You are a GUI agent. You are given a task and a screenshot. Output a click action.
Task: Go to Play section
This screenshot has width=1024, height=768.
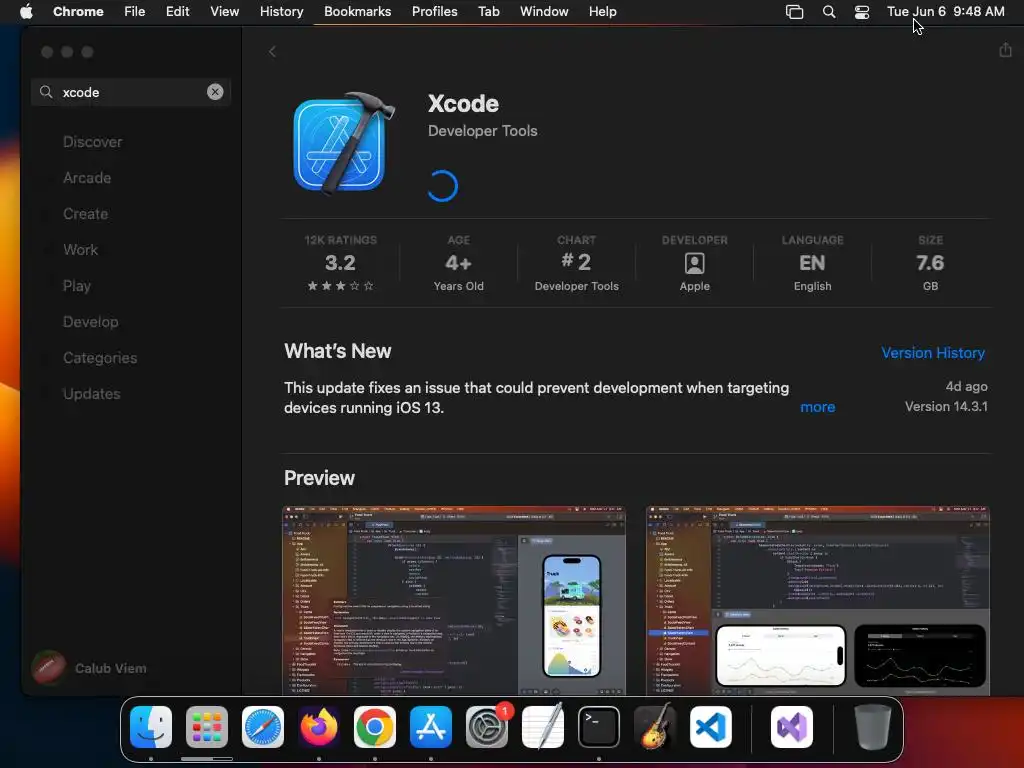point(77,286)
